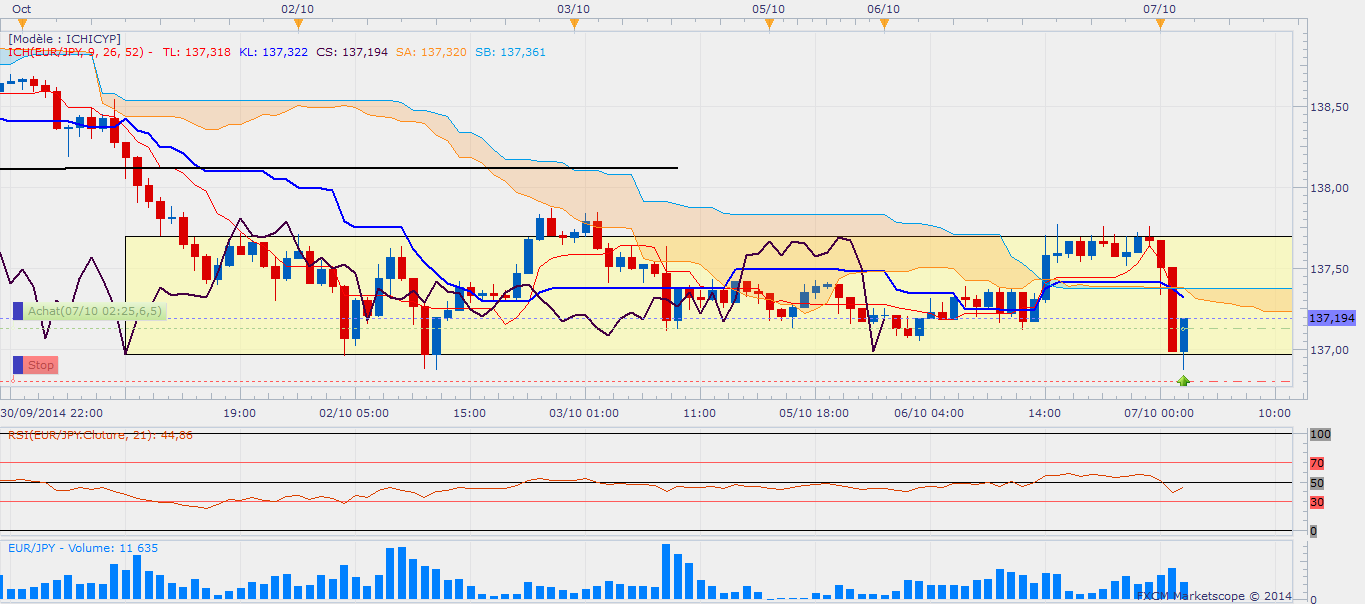Screen dimensions: 1365x604
Task: Click the 137,00 price axis label
Action: coord(1331,351)
